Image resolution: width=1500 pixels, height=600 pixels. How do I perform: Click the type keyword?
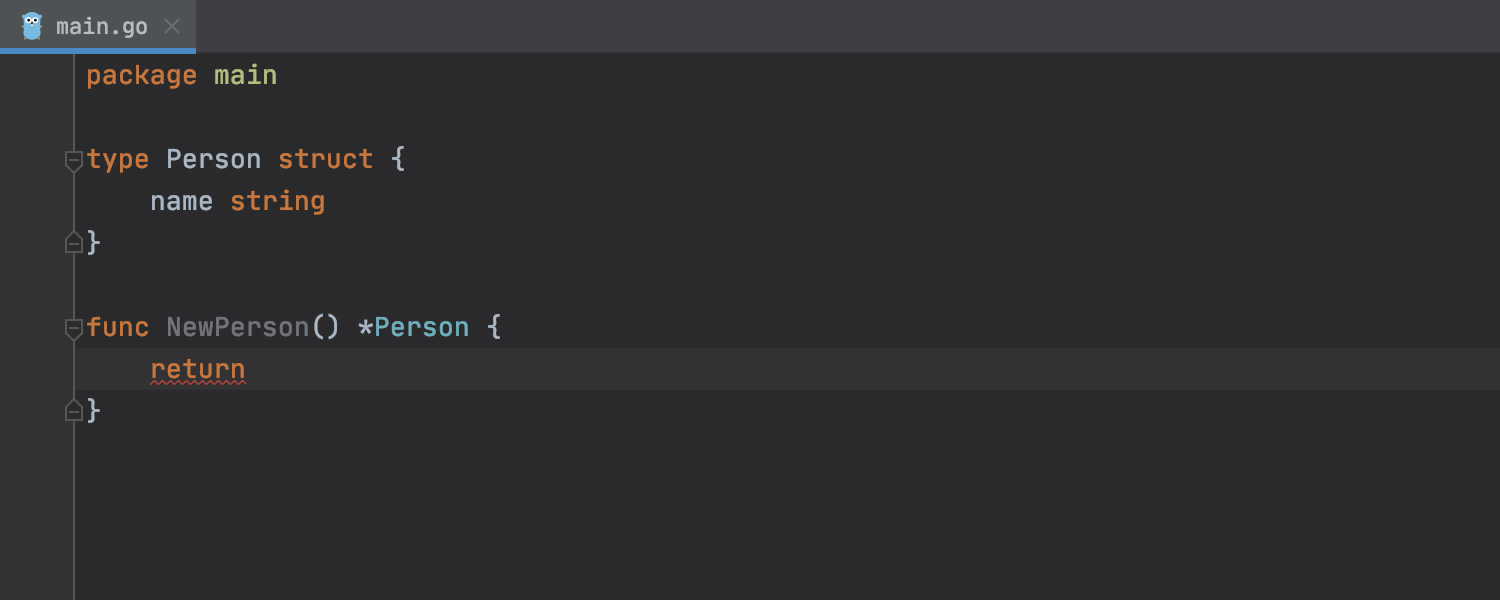coord(118,159)
